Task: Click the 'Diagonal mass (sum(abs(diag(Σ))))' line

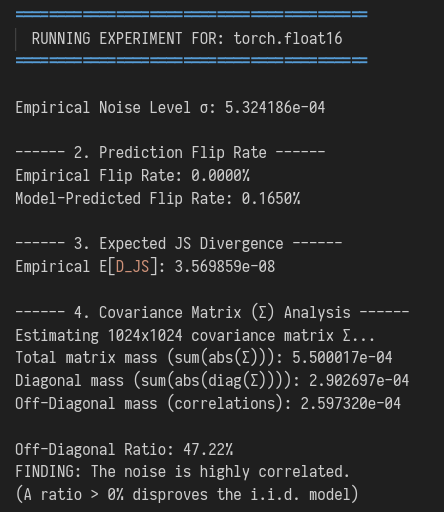Action: point(212,380)
